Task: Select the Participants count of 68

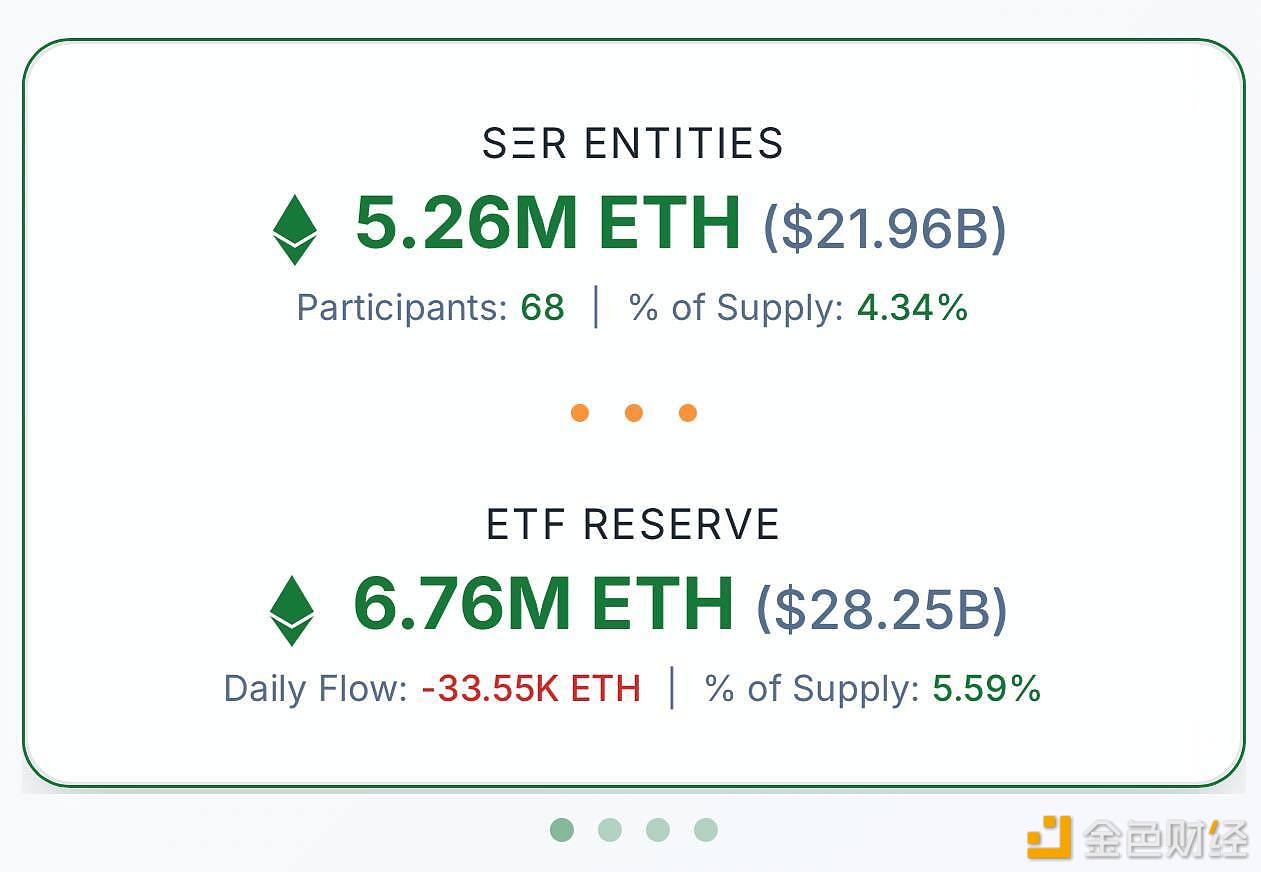Action: [543, 308]
